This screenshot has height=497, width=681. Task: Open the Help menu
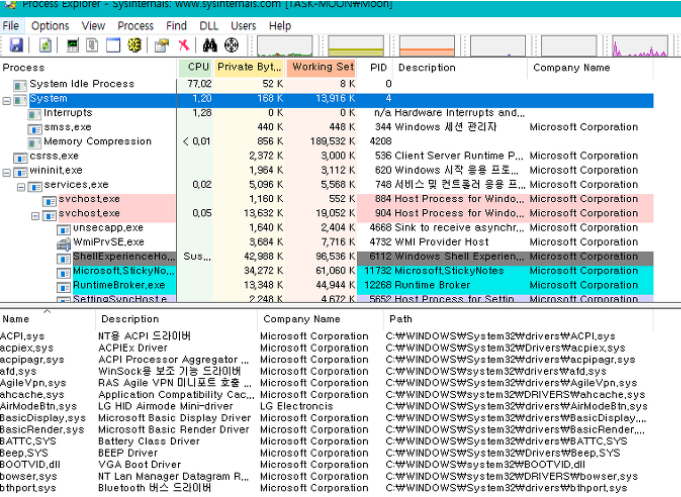(x=280, y=26)
